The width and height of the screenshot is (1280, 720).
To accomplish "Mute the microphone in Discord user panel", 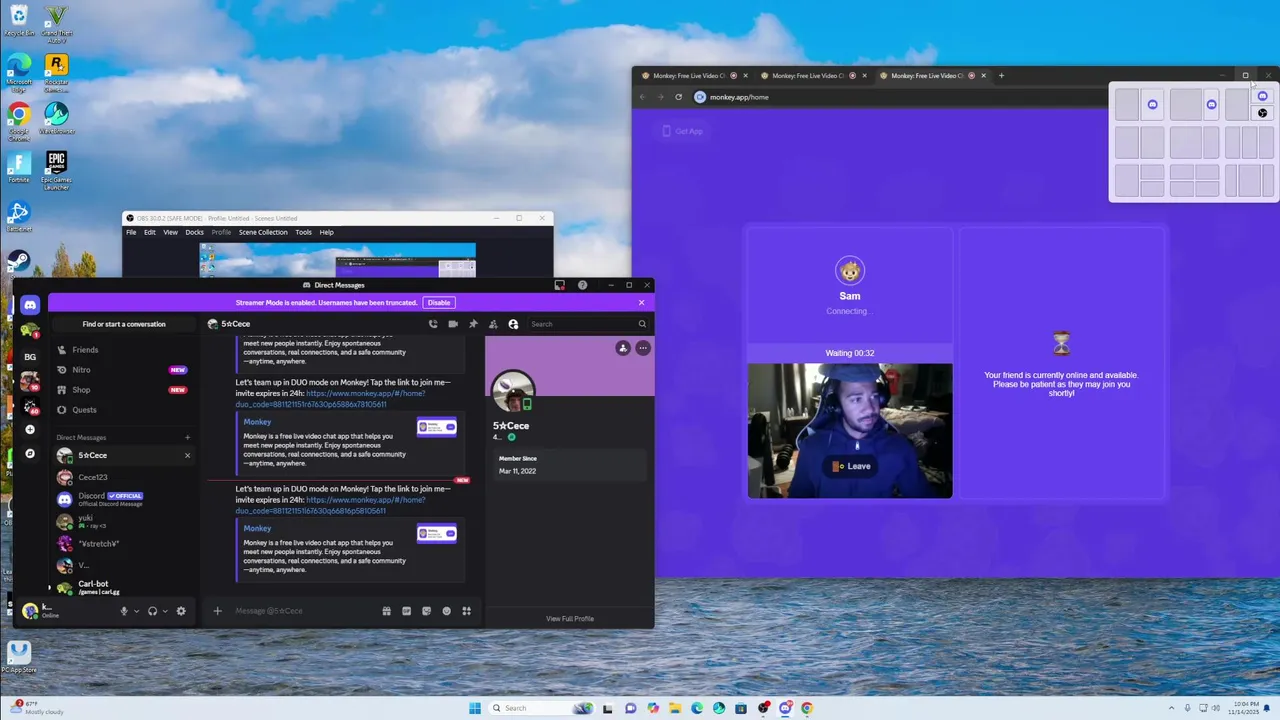I will (x=124, y=611).
